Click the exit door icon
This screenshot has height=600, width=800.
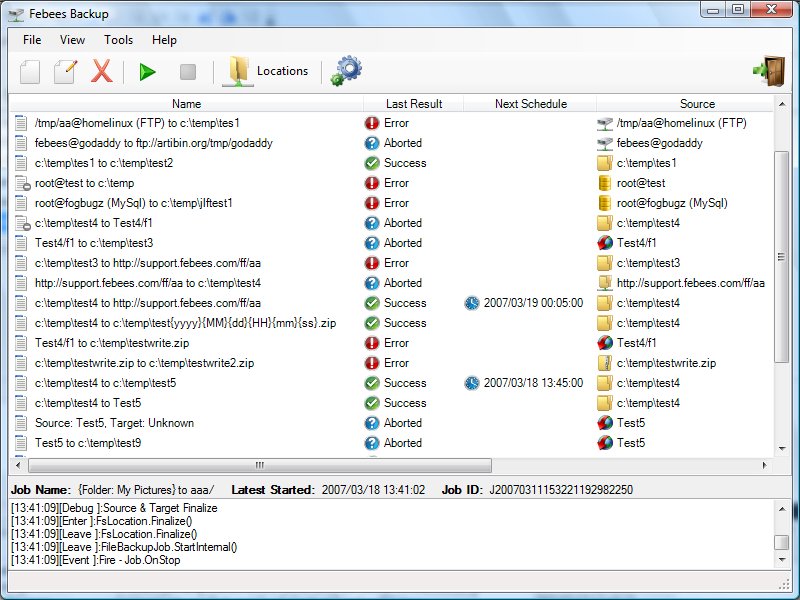pyautogui.click(x=768, y=70)
